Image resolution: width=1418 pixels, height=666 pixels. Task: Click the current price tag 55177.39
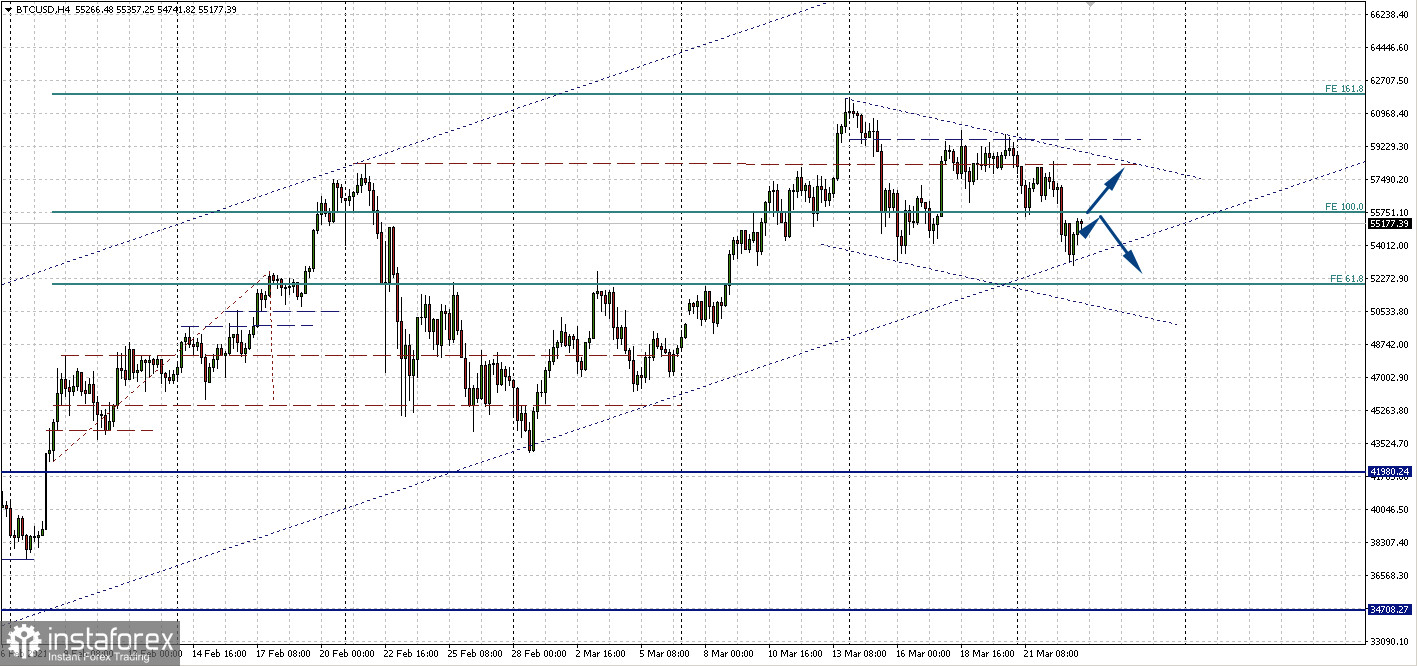[1390, 224]
